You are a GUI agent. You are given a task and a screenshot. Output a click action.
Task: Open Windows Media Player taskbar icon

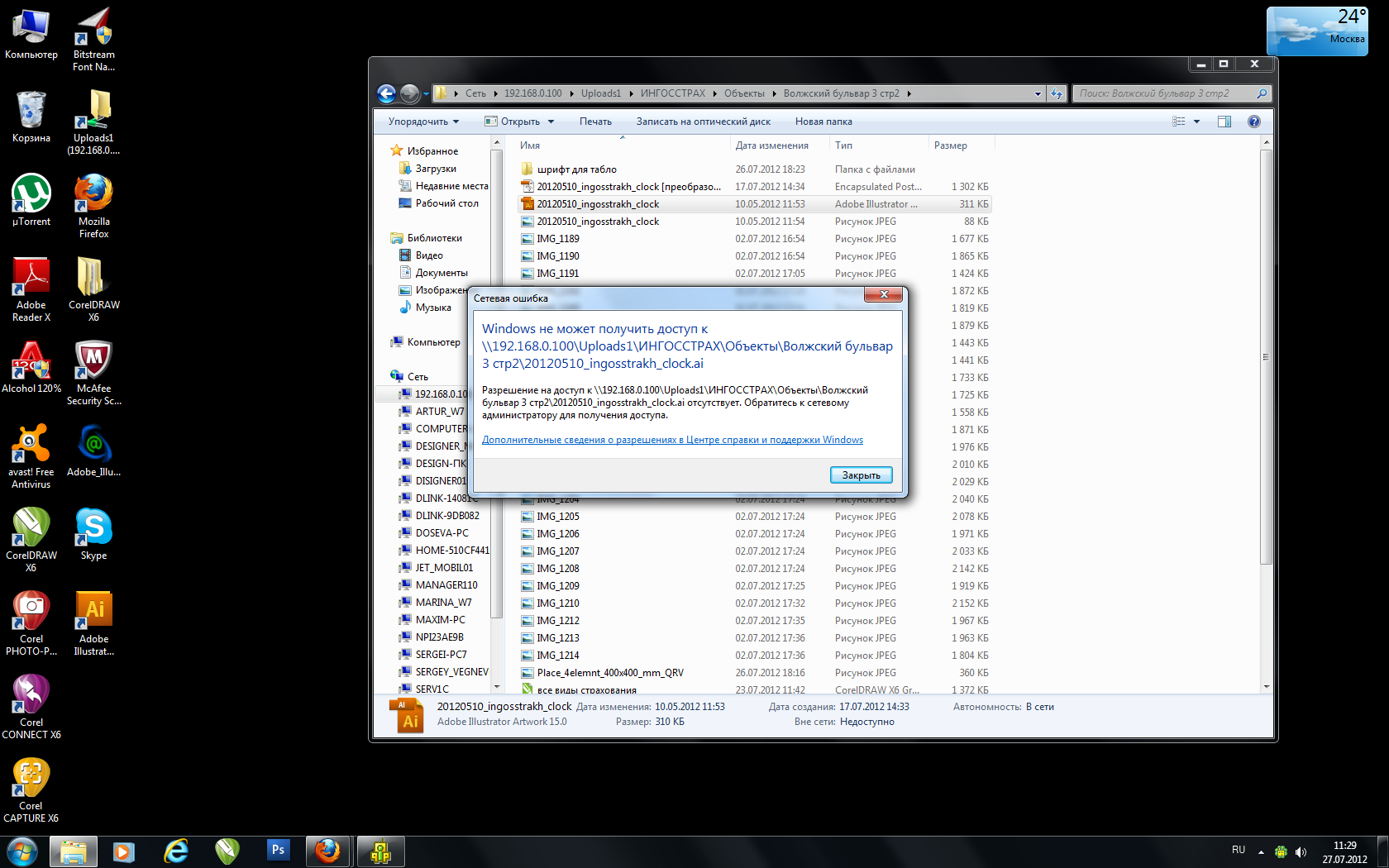click(x=124, y=851)
